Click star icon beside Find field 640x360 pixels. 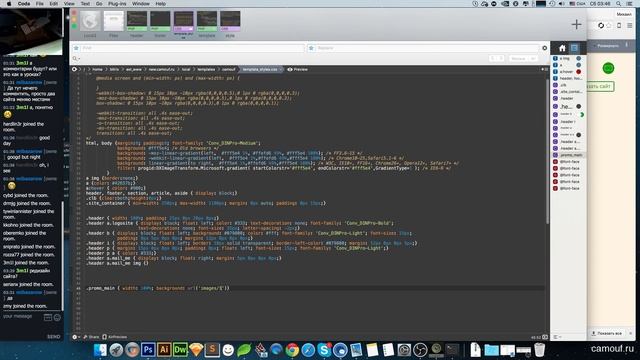coord(76,48)
